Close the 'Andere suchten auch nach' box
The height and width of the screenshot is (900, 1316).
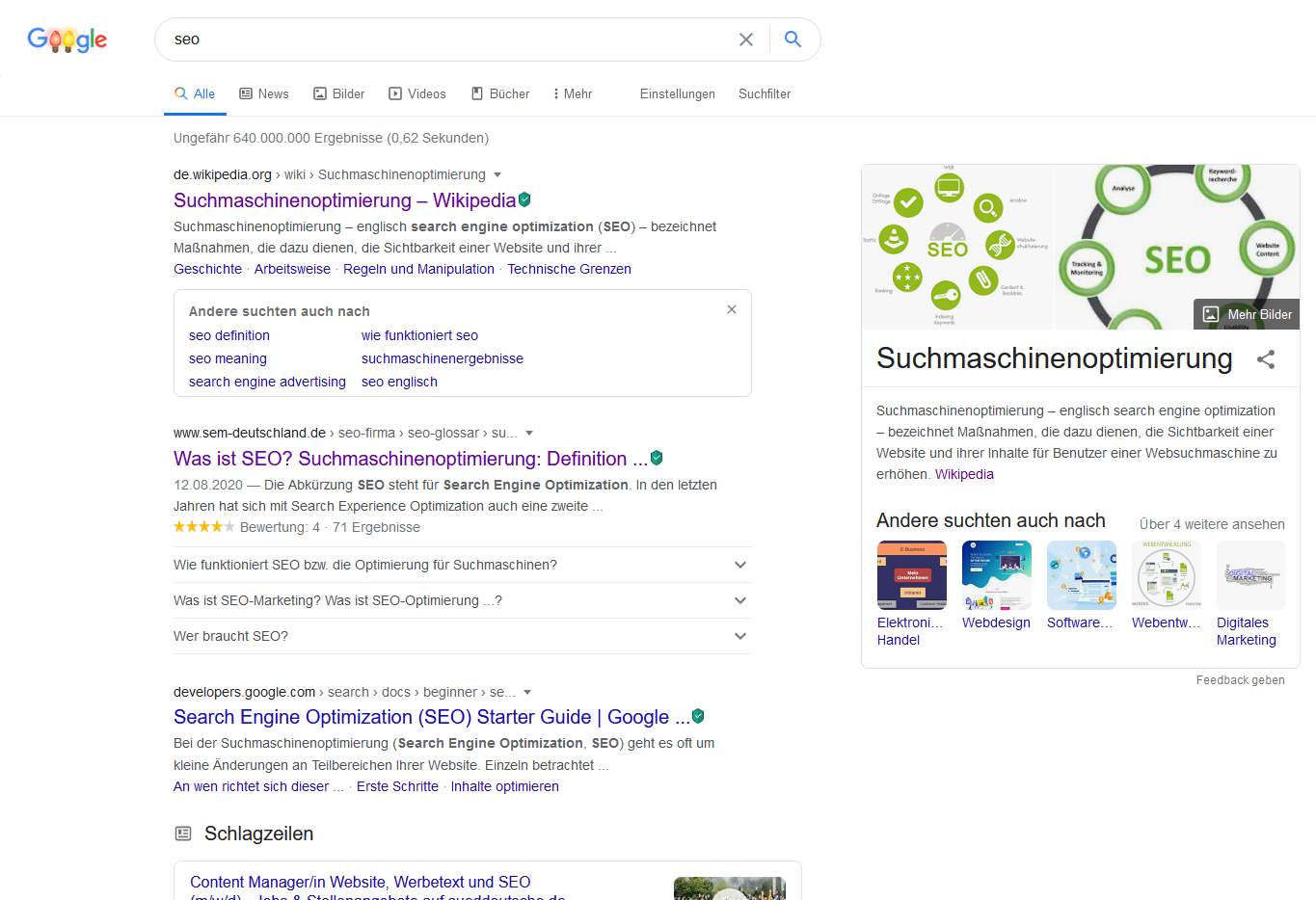tap(731, 309)
